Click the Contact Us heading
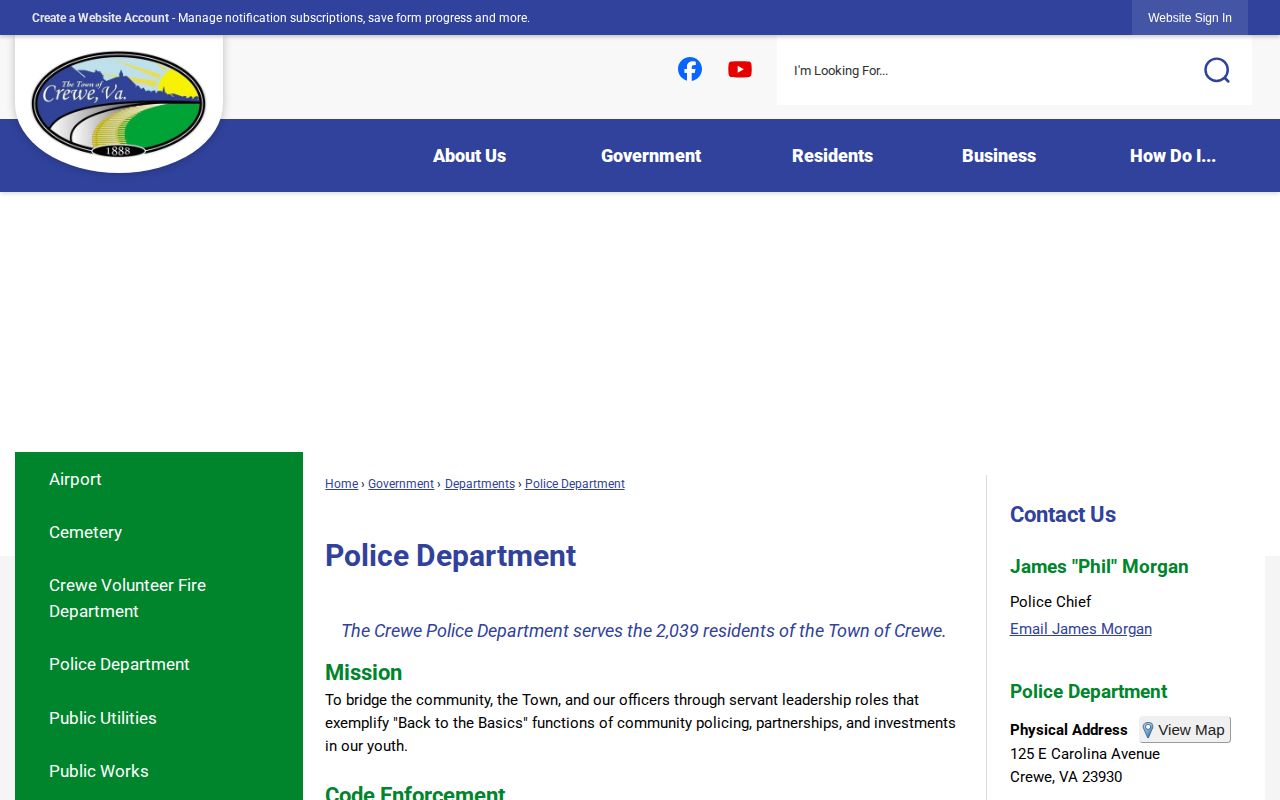 coord(1063,515)
